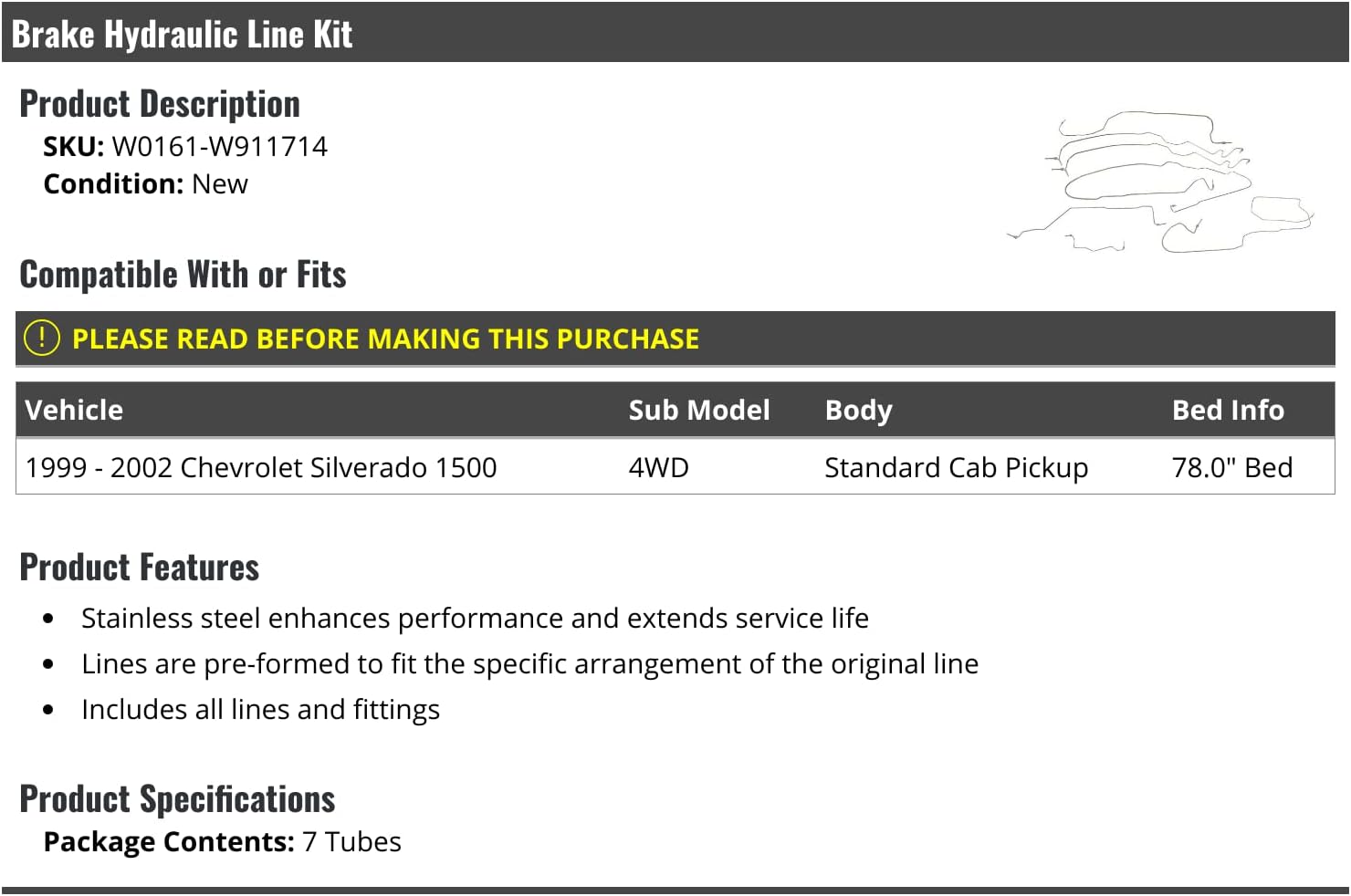
Task: Open the brake line kit product image
Action: coord(1161,182)
